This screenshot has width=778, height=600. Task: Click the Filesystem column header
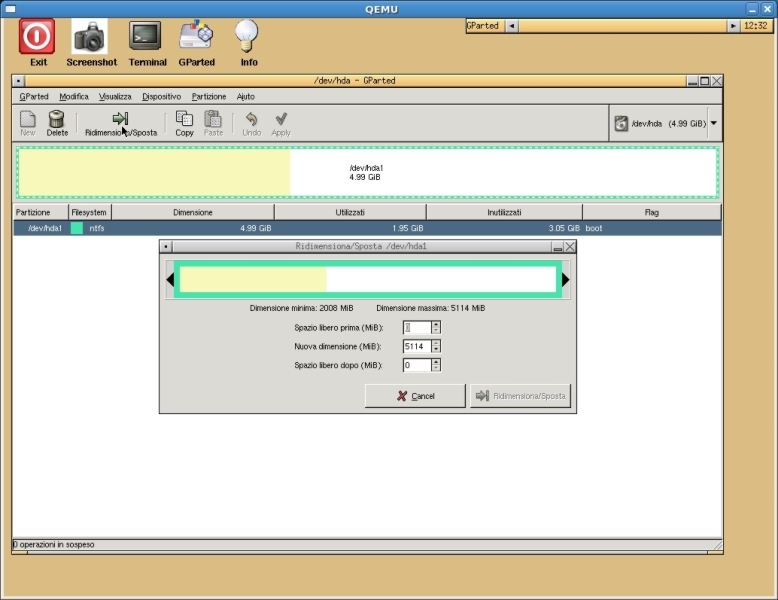pyautogui.click(x=89, y=212)
